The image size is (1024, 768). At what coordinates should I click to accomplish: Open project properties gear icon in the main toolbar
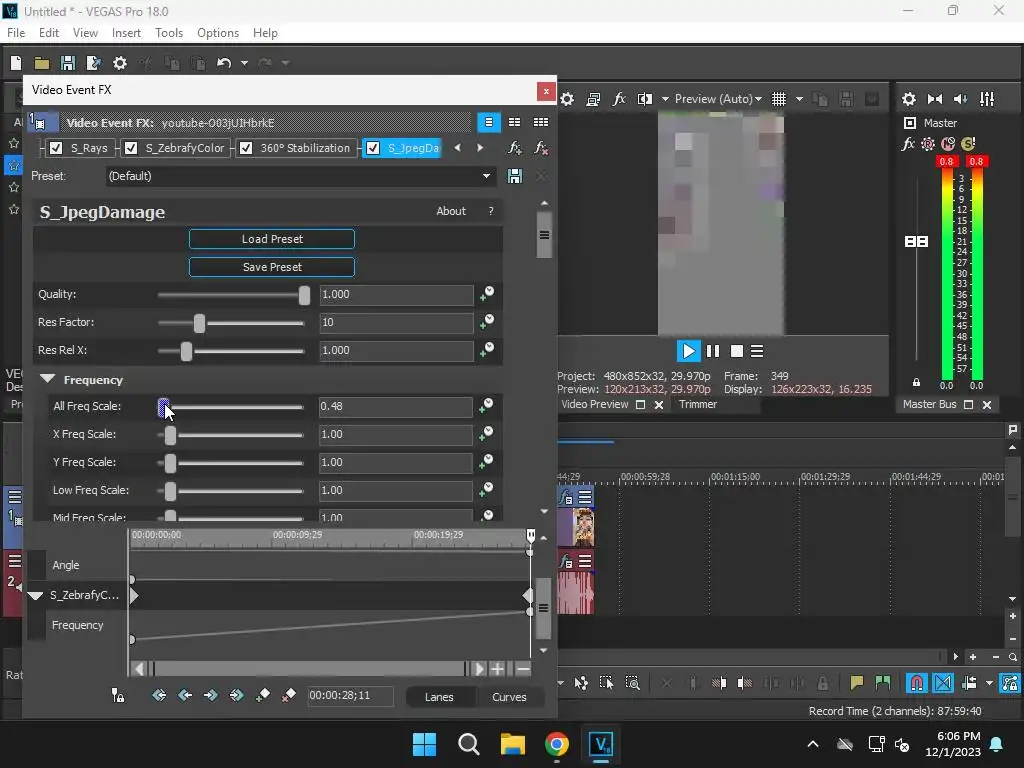point(120,63)
